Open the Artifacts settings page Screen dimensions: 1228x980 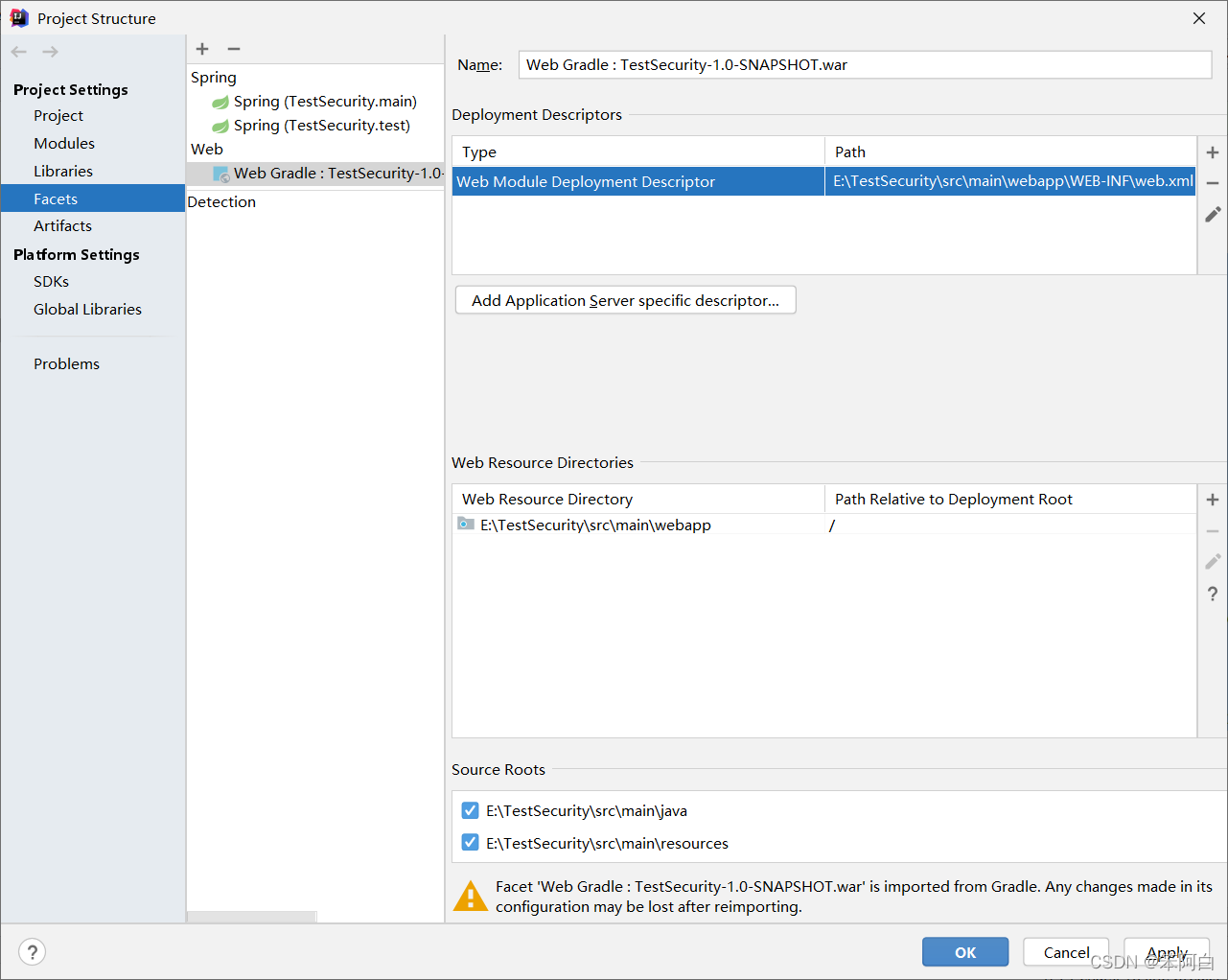(x=63, y=226)
